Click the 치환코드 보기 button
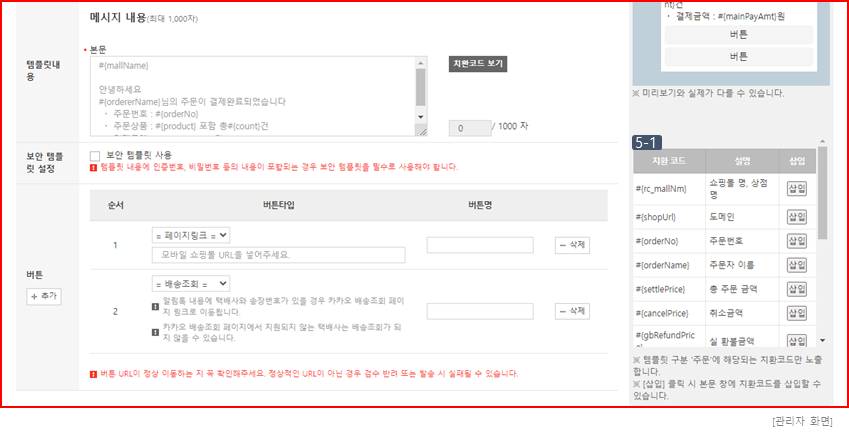 478,63
